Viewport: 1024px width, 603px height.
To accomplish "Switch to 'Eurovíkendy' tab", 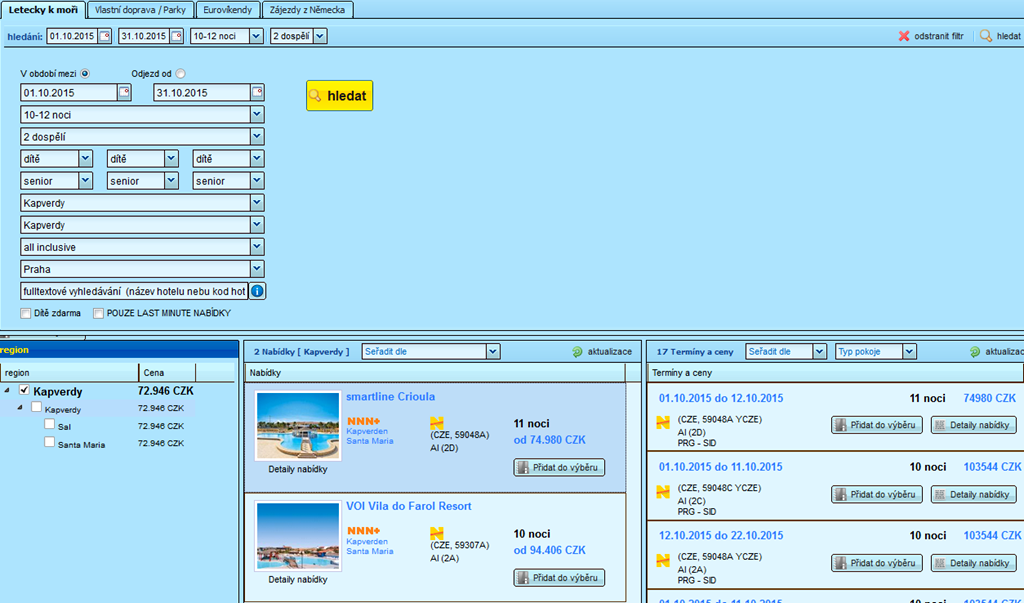I will pos(227,10).
